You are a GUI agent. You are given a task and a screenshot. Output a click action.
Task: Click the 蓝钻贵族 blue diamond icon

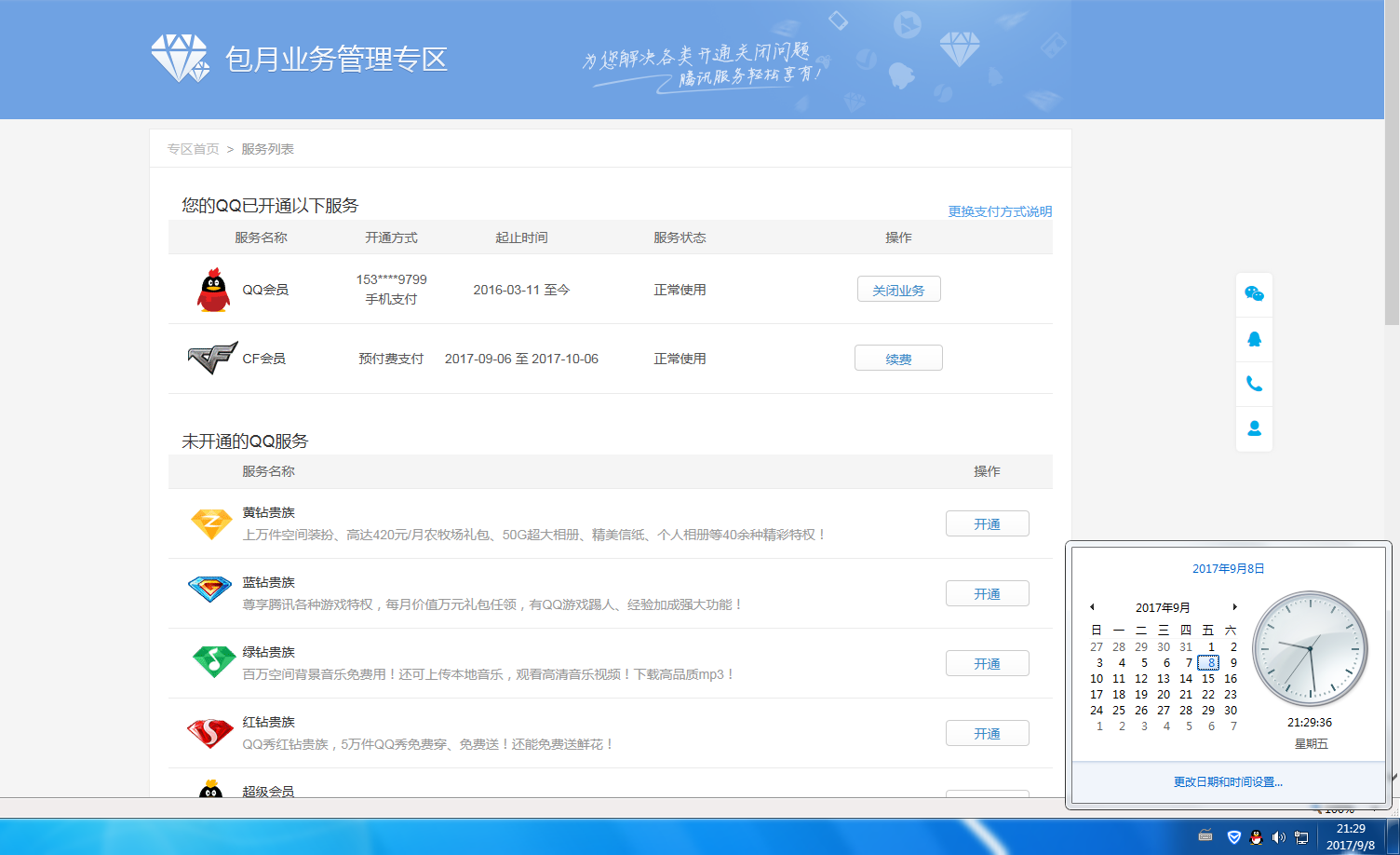(209, 589)
